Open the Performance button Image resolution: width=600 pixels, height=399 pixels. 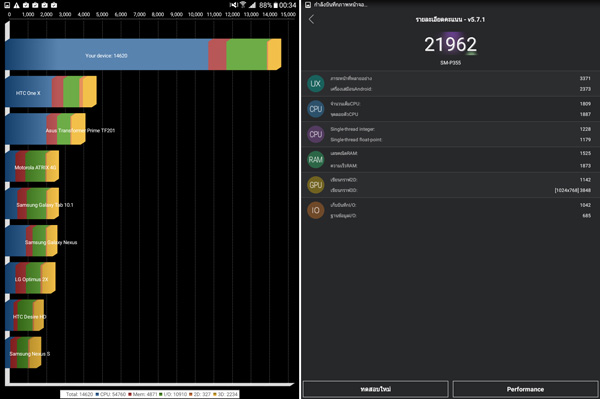525,389
